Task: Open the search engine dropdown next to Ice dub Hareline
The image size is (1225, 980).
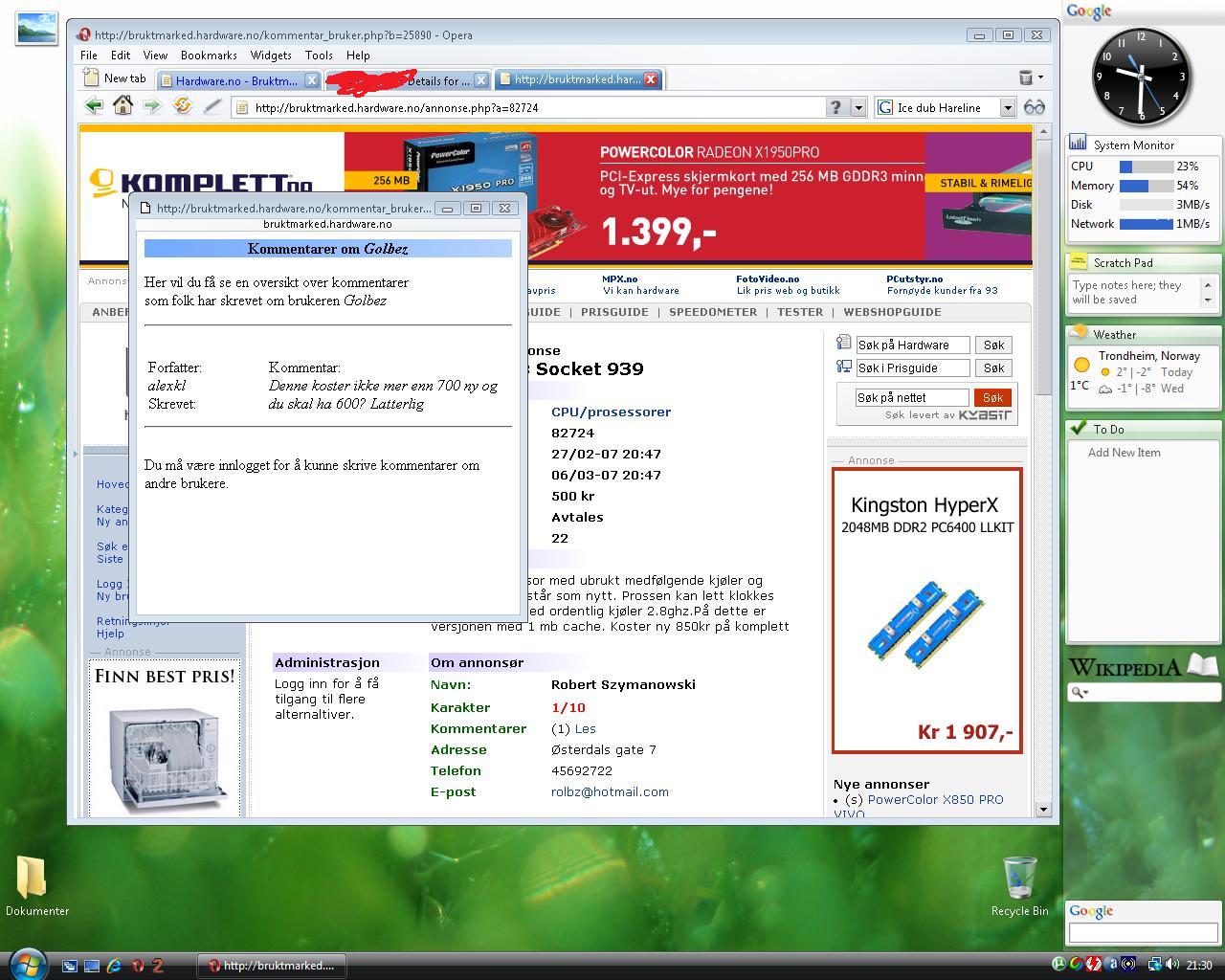Action: 1007,107
